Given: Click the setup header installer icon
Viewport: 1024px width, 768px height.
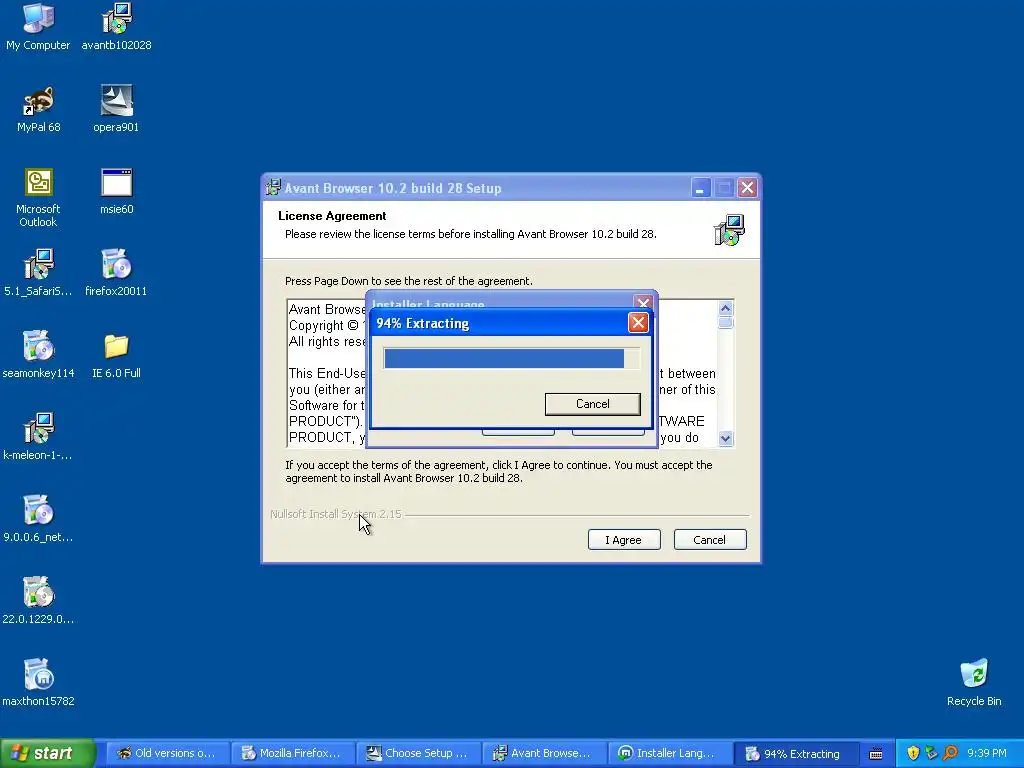Looking at the screenshot, I should tap(729, 230).
